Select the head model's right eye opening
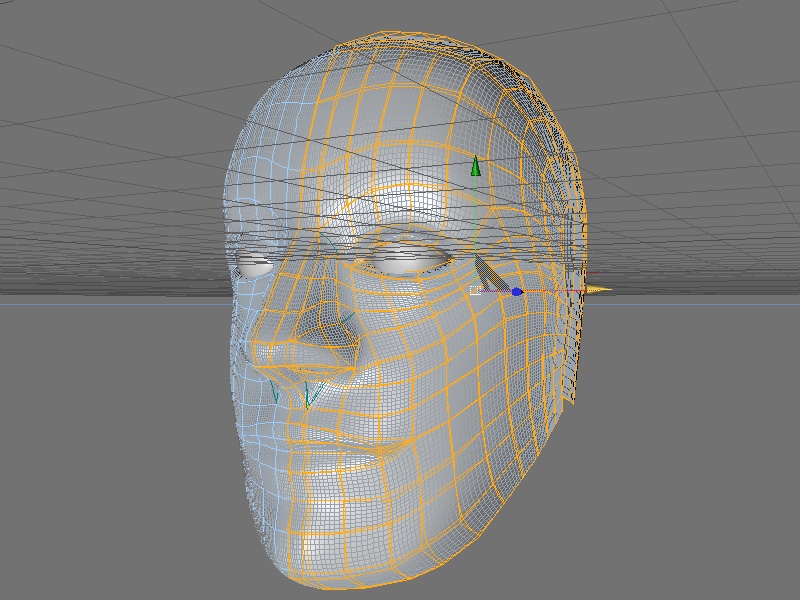 pos(410,262)
